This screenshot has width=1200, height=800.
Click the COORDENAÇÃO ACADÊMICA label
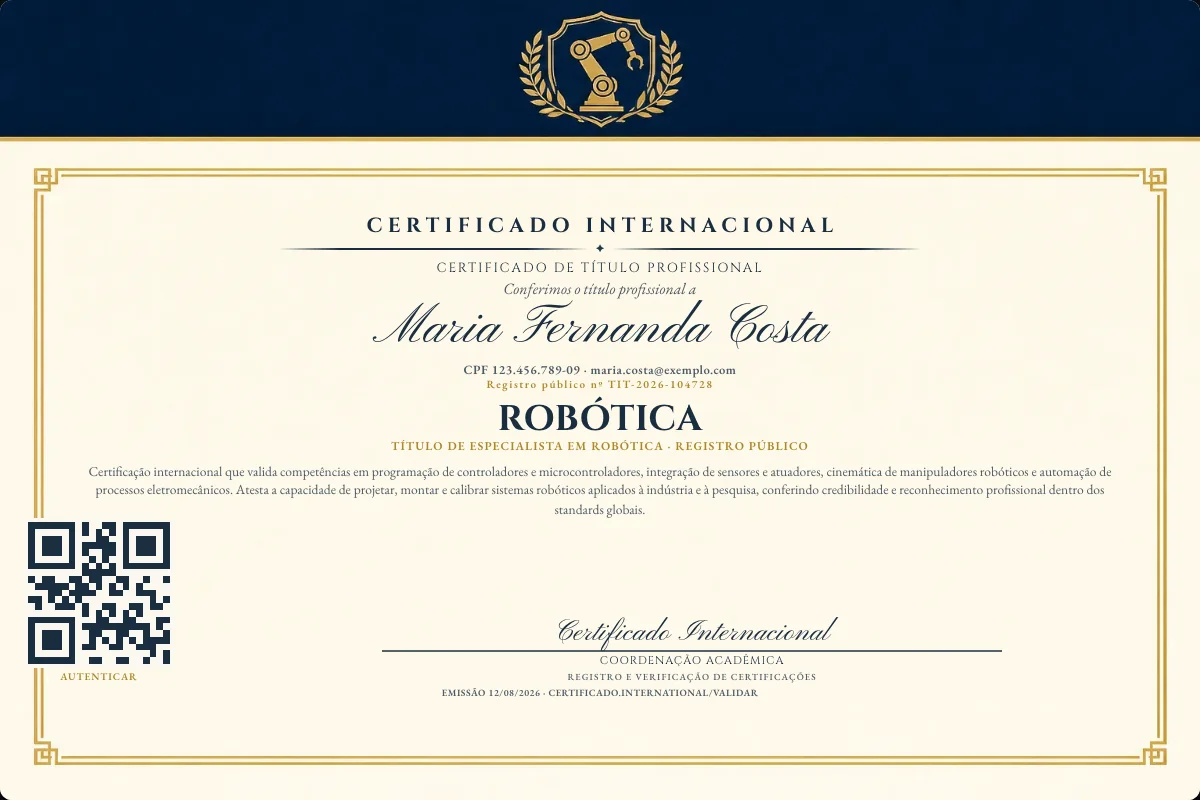[692, 660]
